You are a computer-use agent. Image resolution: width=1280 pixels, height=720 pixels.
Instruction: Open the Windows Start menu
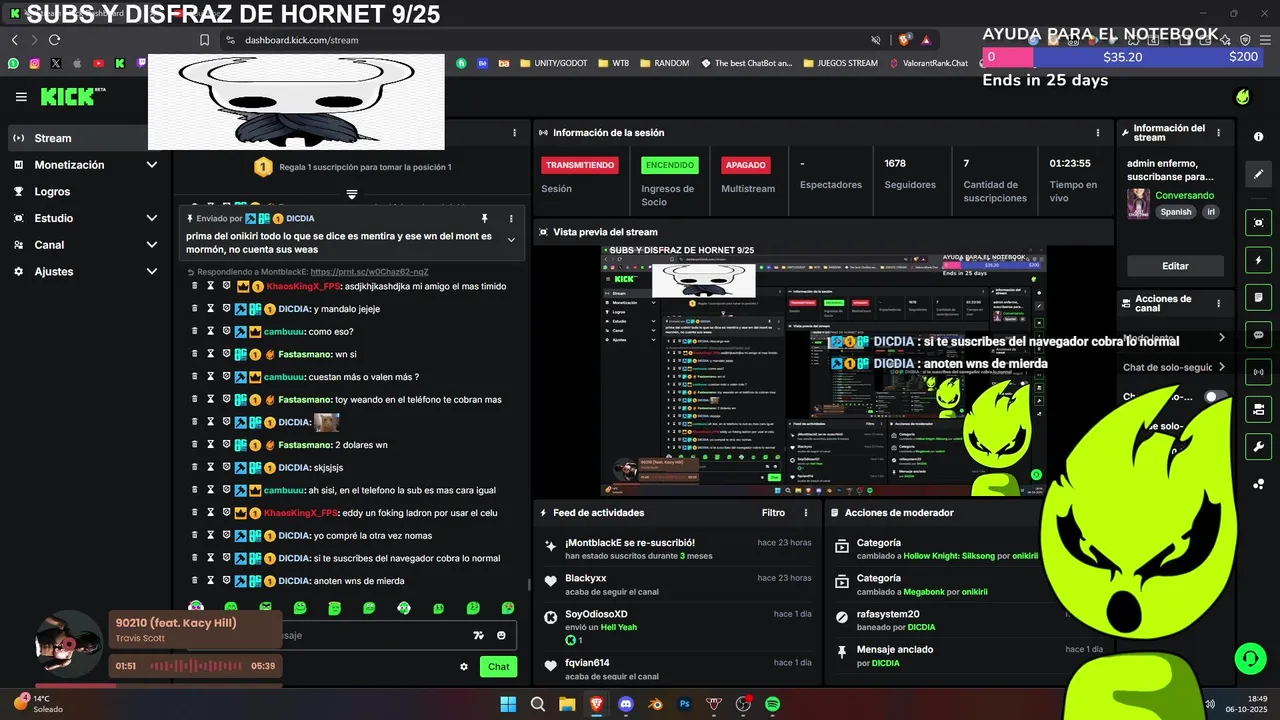[508, 704]
